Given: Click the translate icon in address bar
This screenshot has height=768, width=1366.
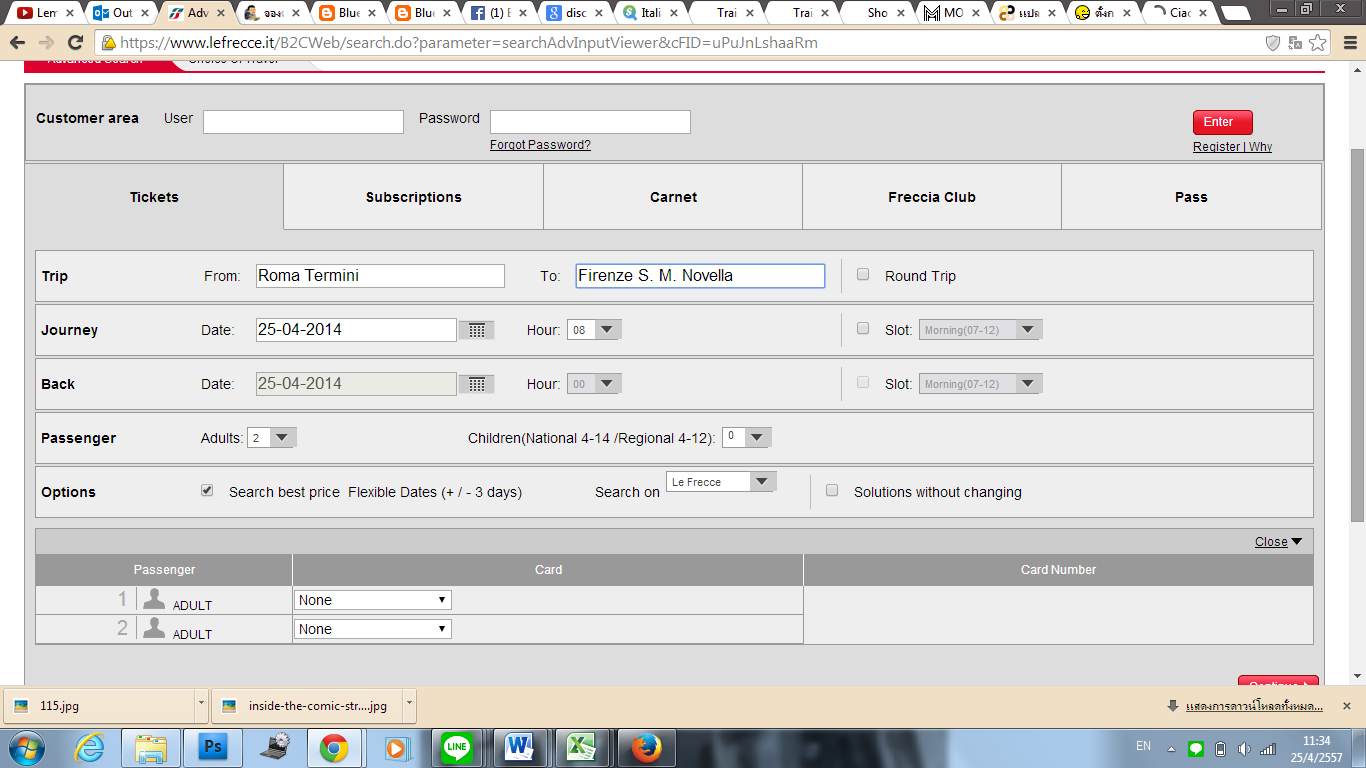Looking at the screenshot, I should (1295, 43).
